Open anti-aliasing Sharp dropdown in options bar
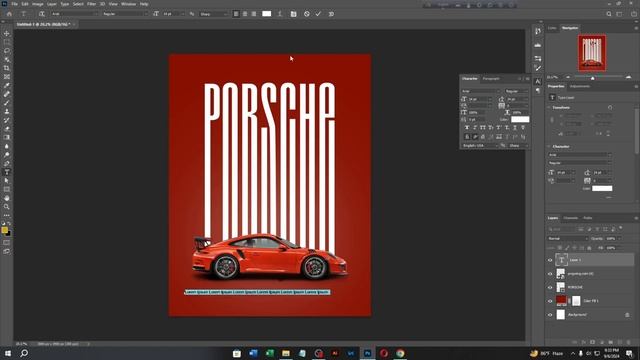 coord(213,14)
